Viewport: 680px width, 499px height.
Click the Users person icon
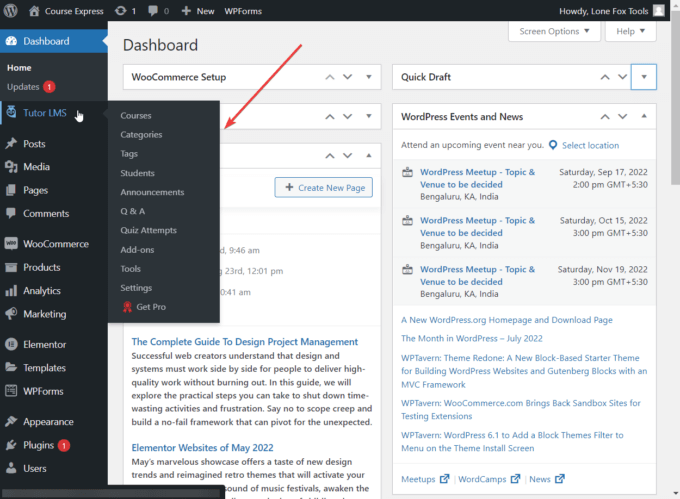(11, 468)
